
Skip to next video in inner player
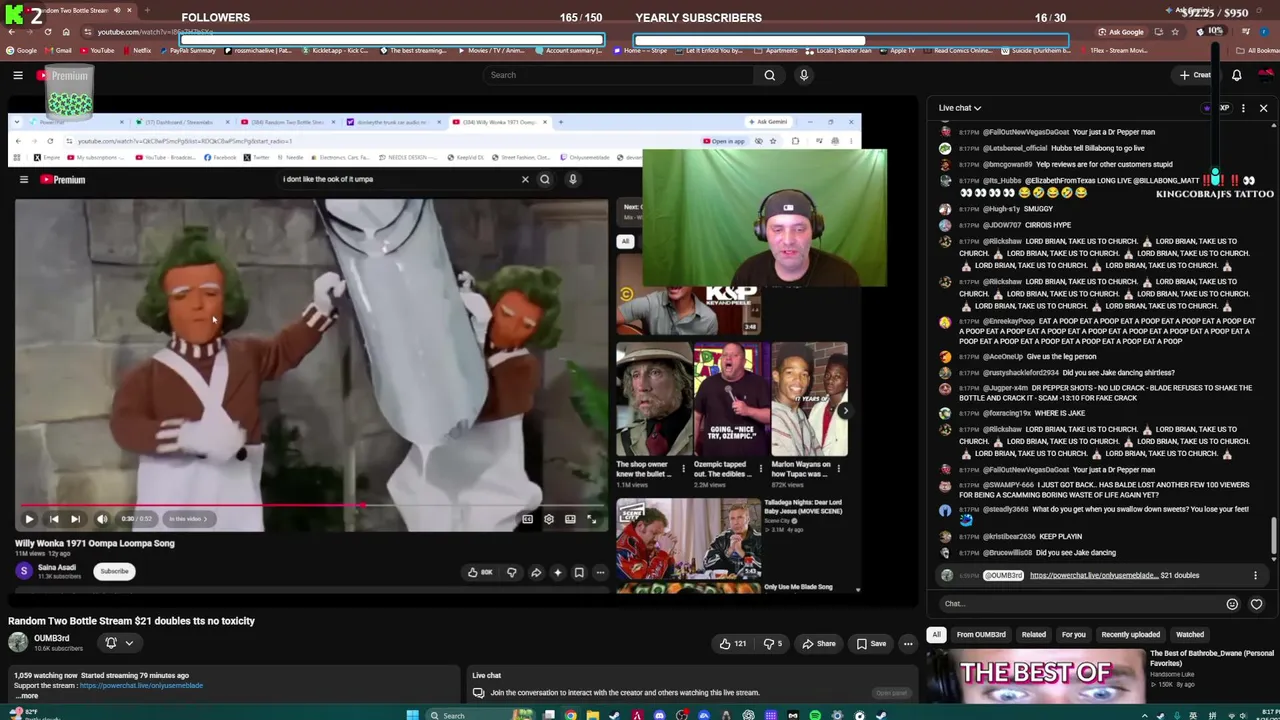75,519
